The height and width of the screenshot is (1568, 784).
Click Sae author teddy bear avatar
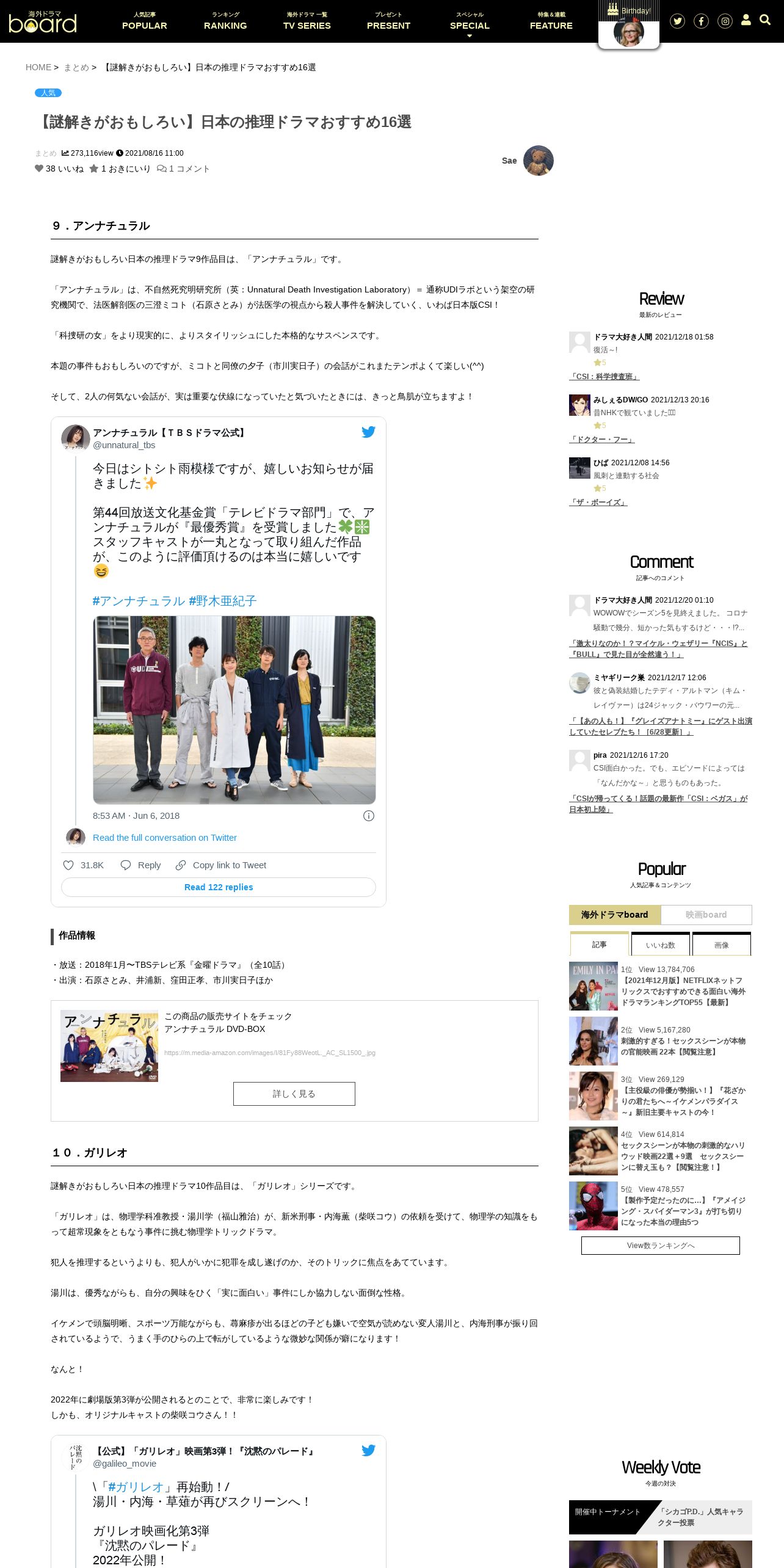point(539,161)
